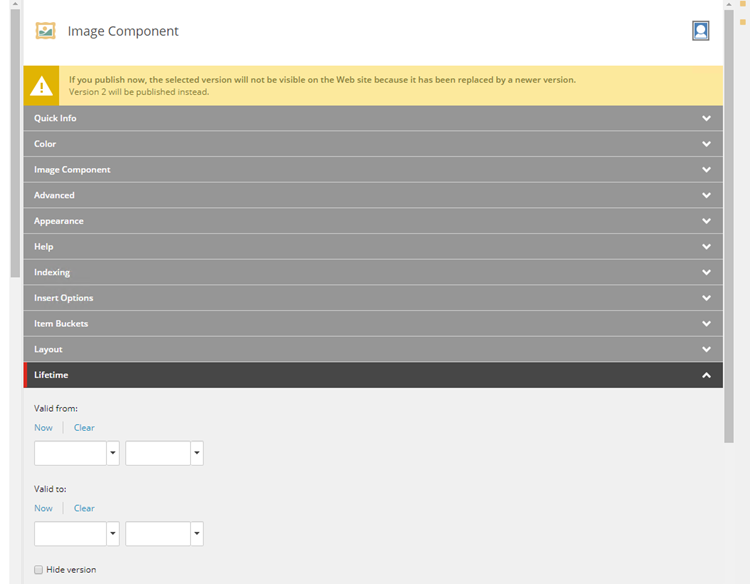This screenshot has width=750, height=584.
Task: Click the Image Component picture icon
Action: 45,31
